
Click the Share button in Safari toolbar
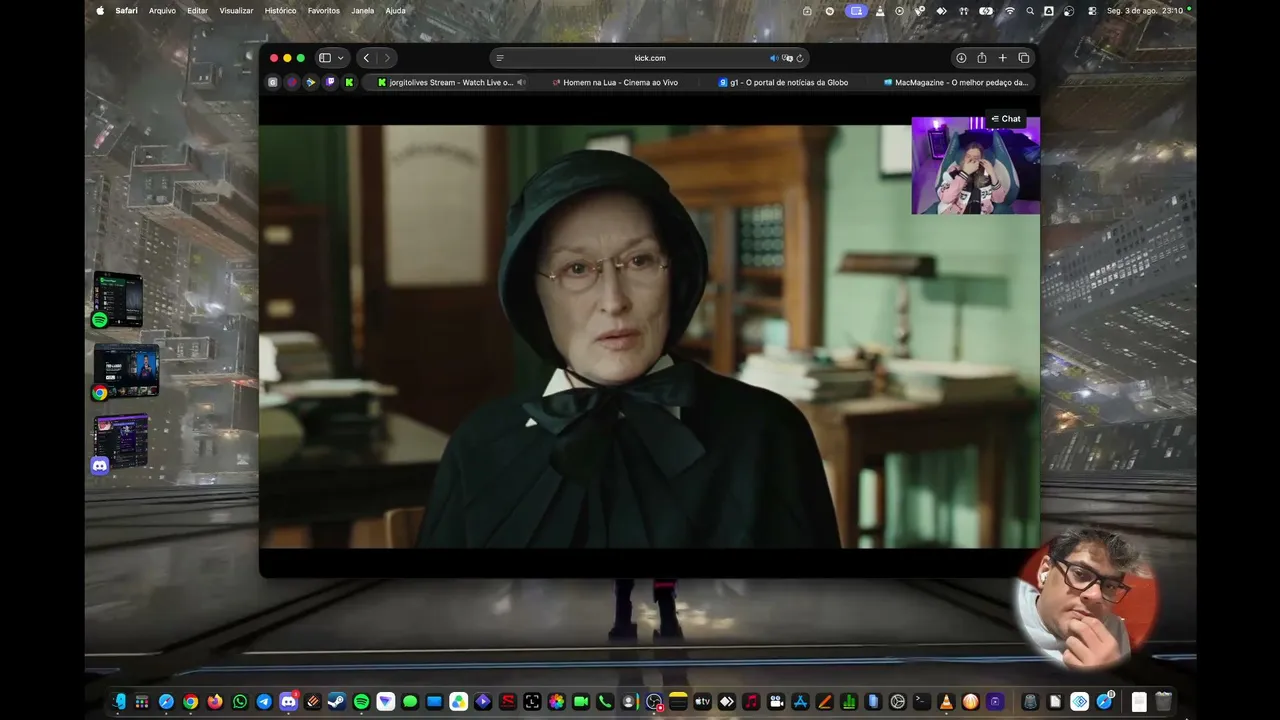click(x=982, y=58)
